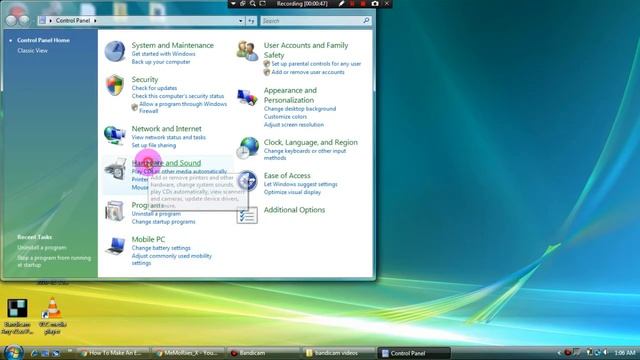Click the search magnifier icon in Control Panel

366,20
